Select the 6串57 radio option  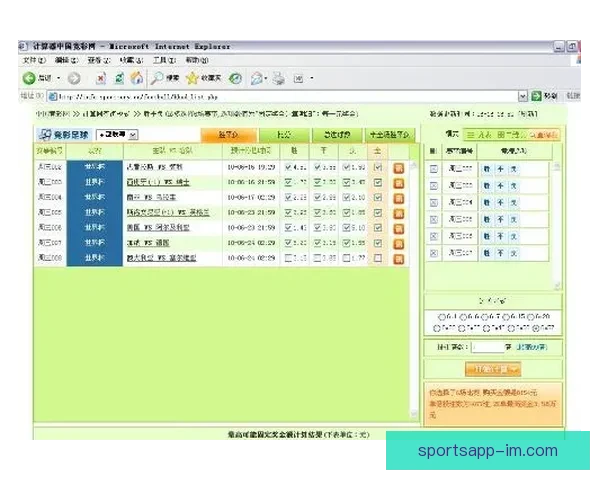536,328
